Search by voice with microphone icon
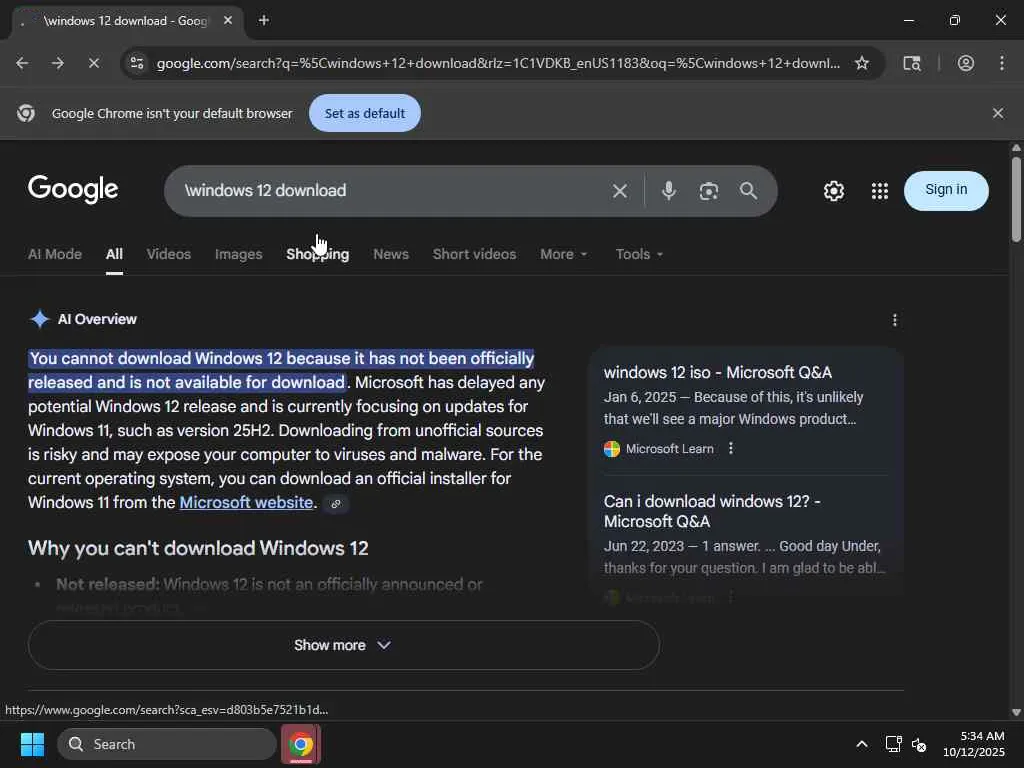 (x=669, y=191)
